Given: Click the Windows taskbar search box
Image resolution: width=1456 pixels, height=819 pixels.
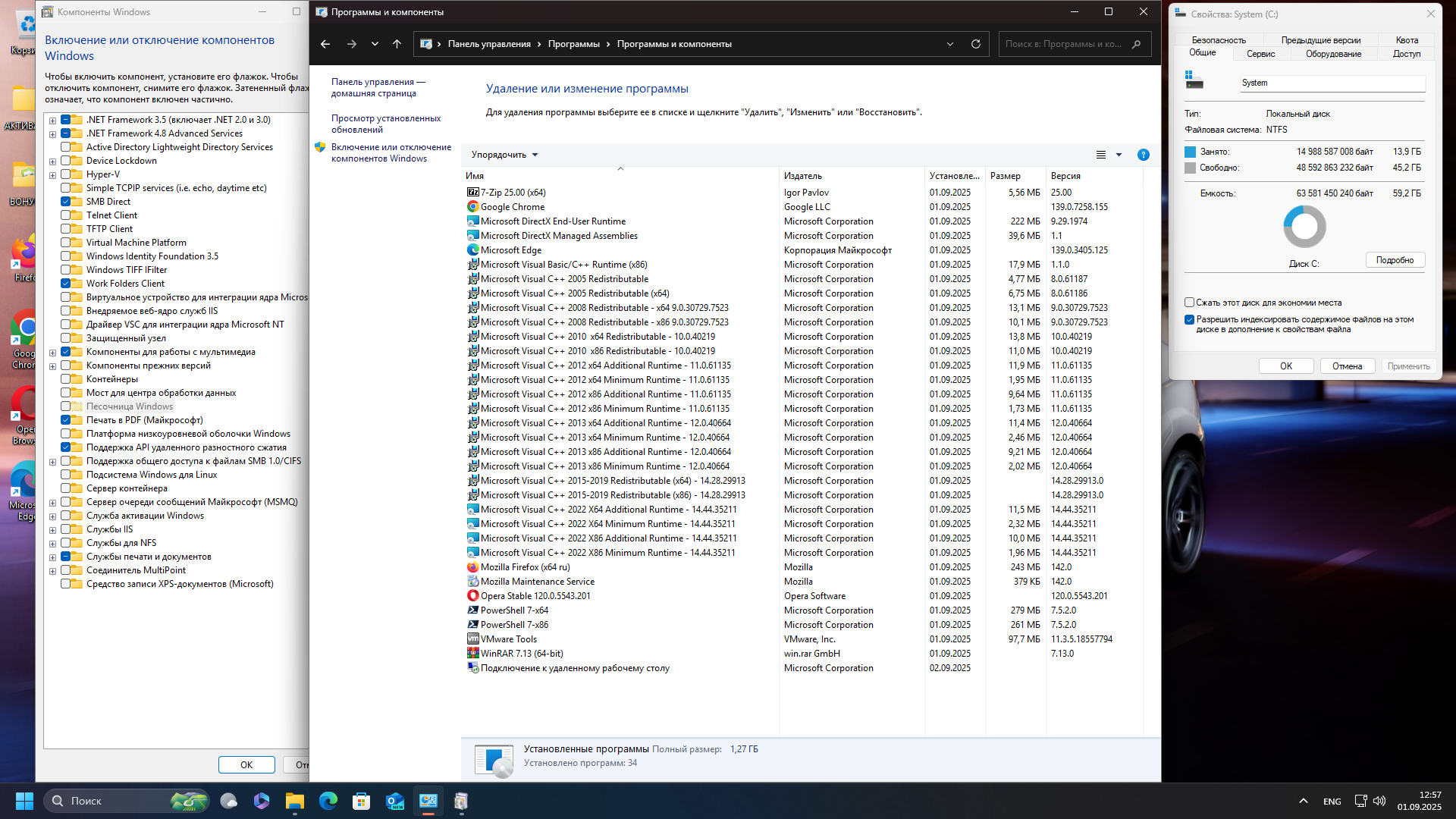Looking at the screenshot, I should coord(126,801).
